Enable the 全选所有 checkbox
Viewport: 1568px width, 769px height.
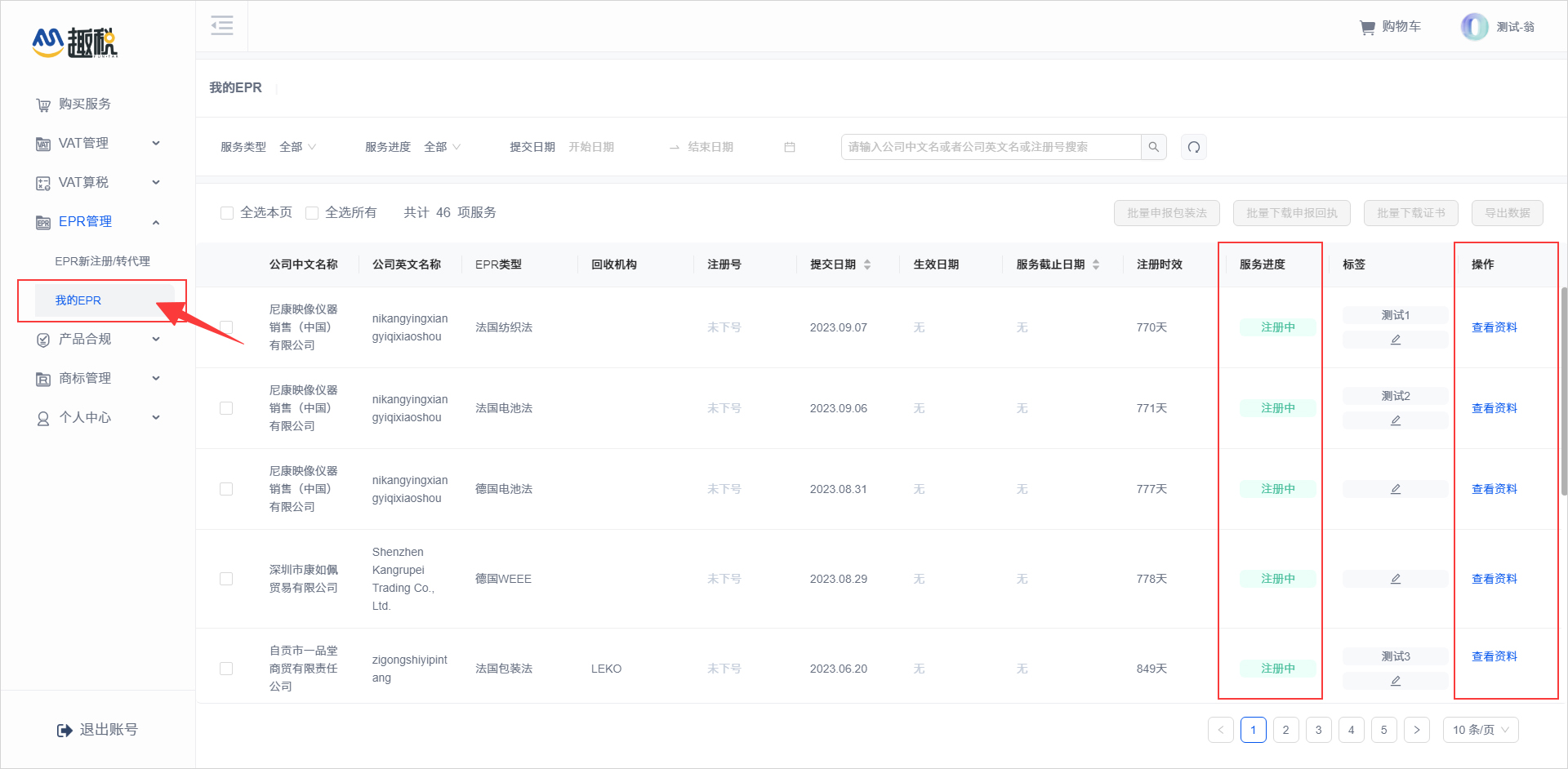pos(312,213)
